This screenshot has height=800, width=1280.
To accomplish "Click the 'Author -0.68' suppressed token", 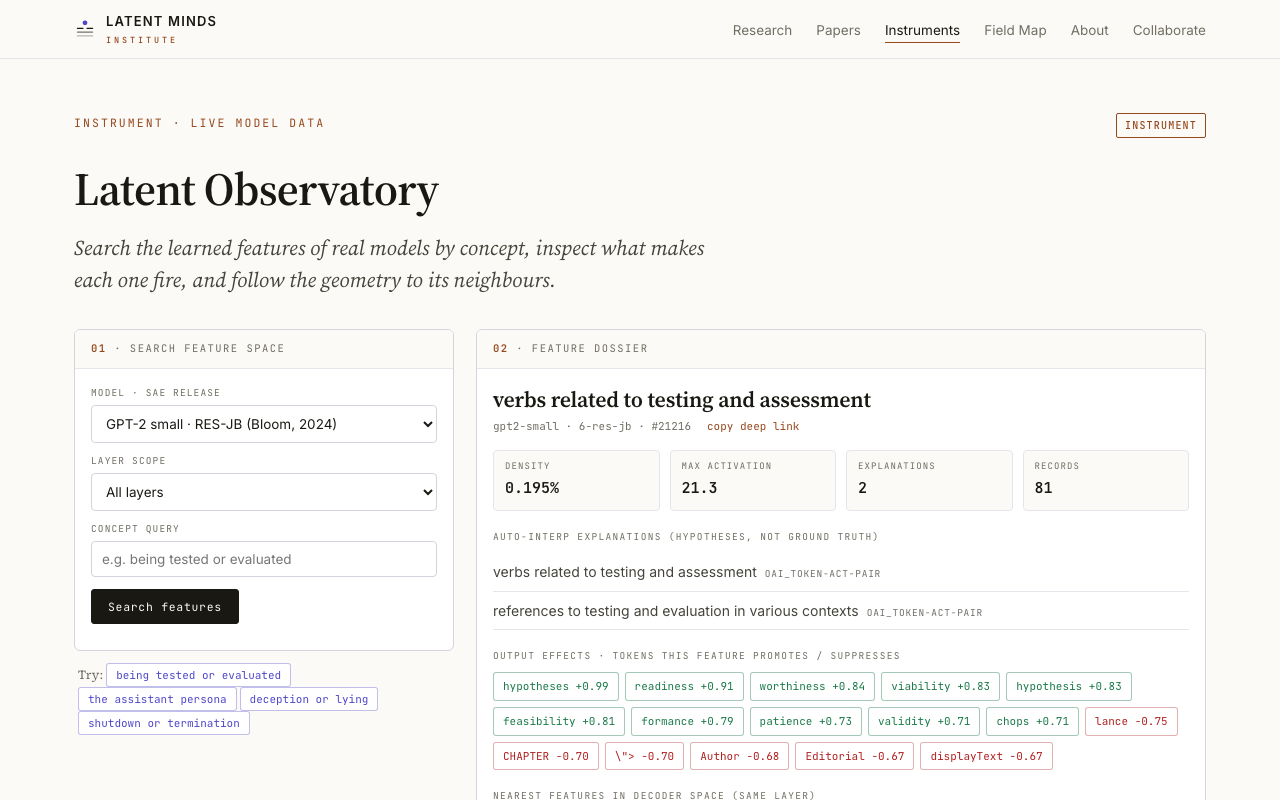I will tap(739, 756).
